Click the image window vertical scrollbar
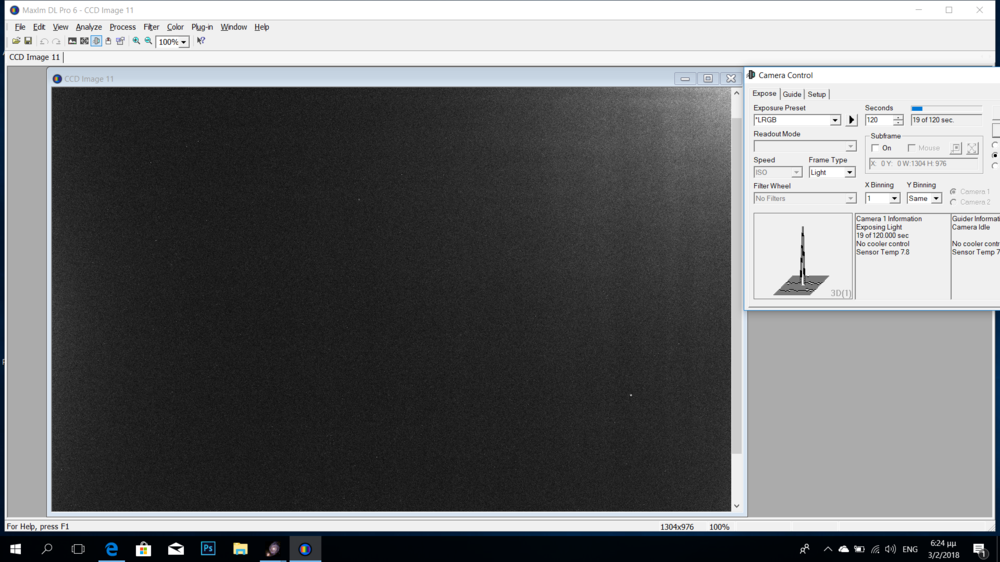Screen dimensions: 1000x562 (737, 300)
